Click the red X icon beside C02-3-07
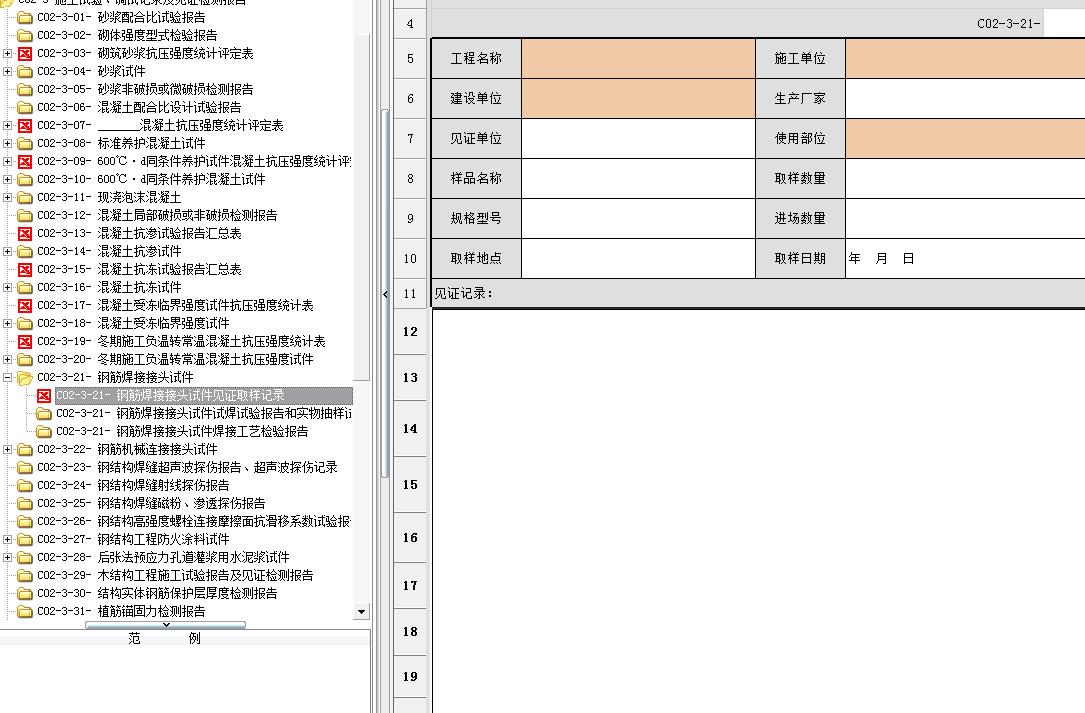 click(25, 126)
